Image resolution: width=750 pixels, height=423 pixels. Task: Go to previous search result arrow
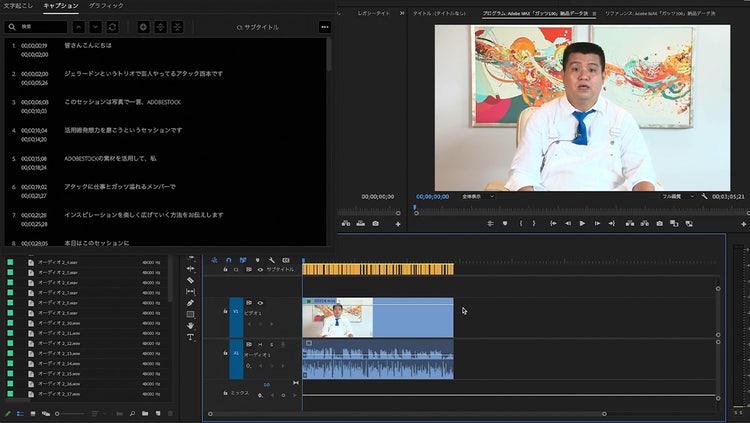78,27
